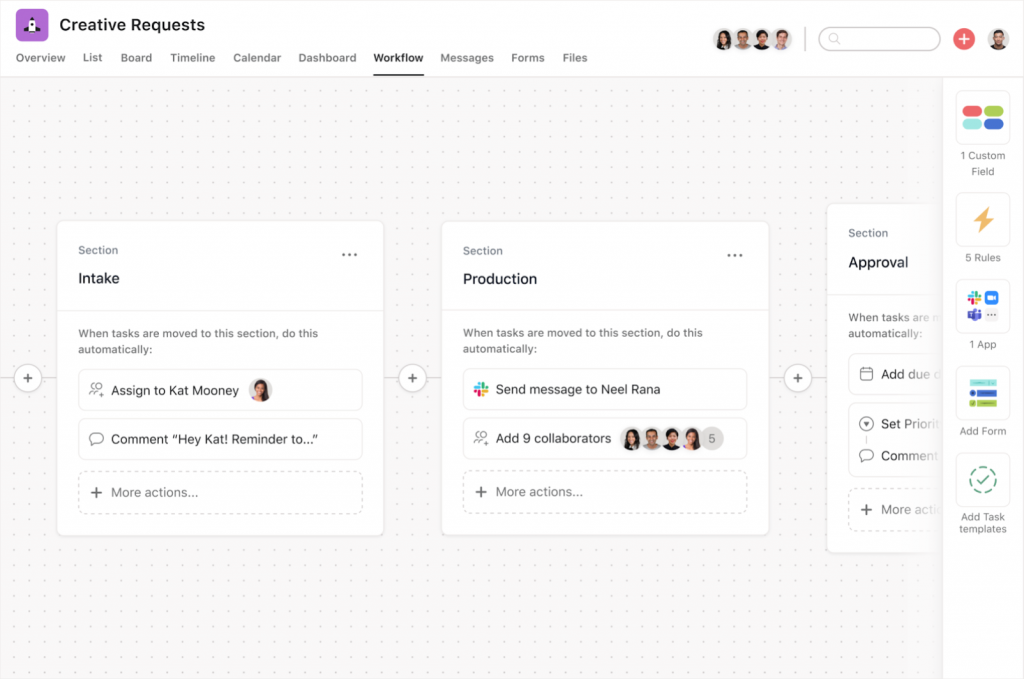
Task: Click the search input field
Action: (885, 39)
